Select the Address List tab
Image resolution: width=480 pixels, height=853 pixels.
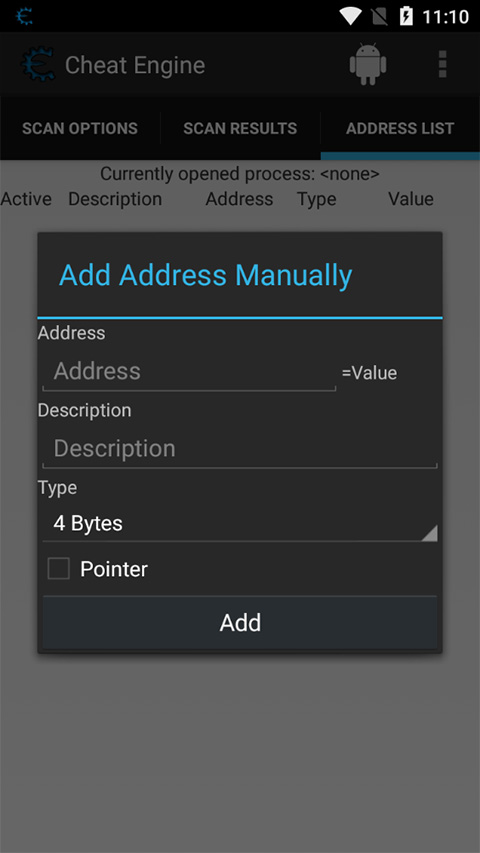click(400, 128)
